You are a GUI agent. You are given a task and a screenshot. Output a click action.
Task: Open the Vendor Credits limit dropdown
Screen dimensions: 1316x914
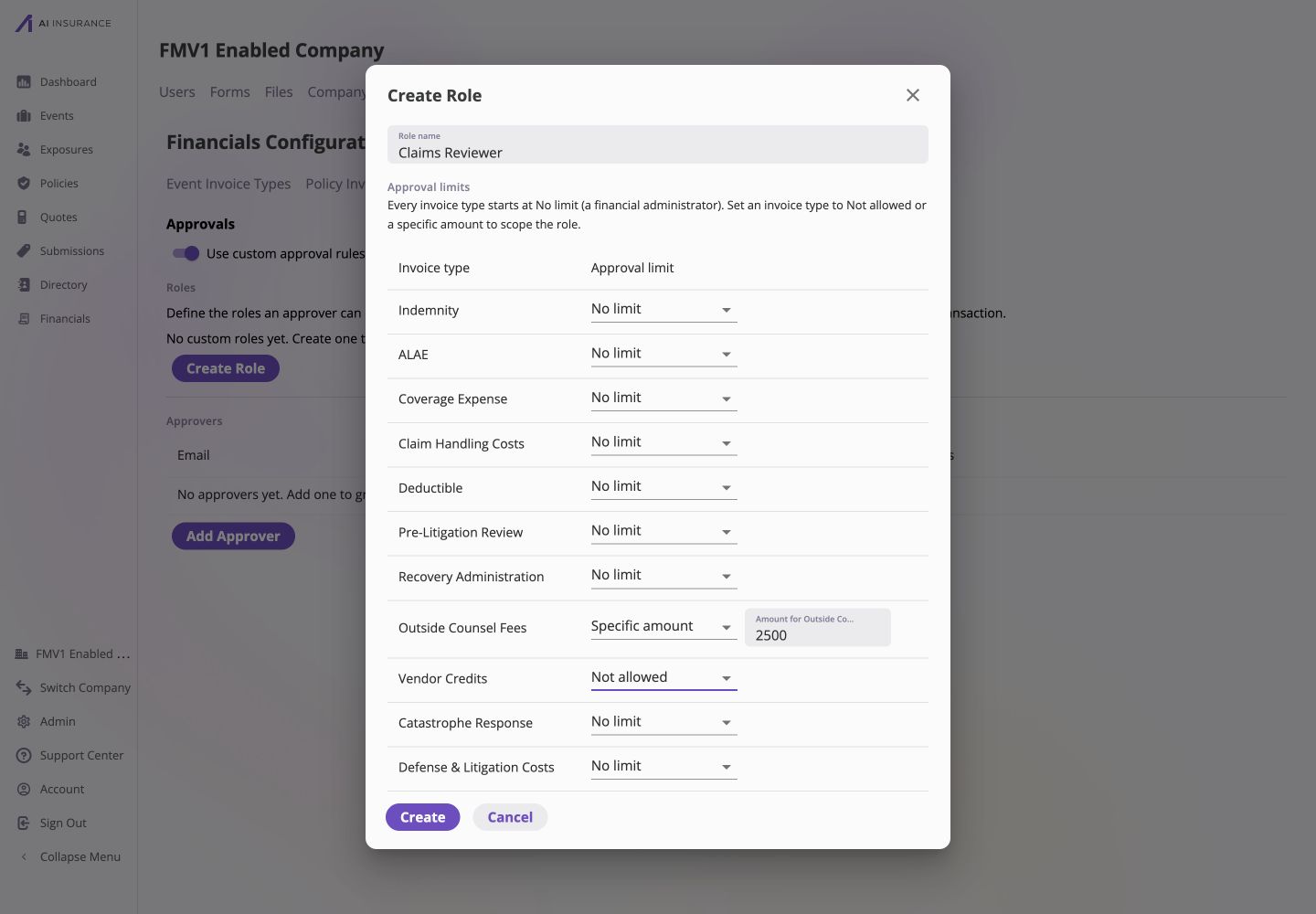tap(663, 678)
